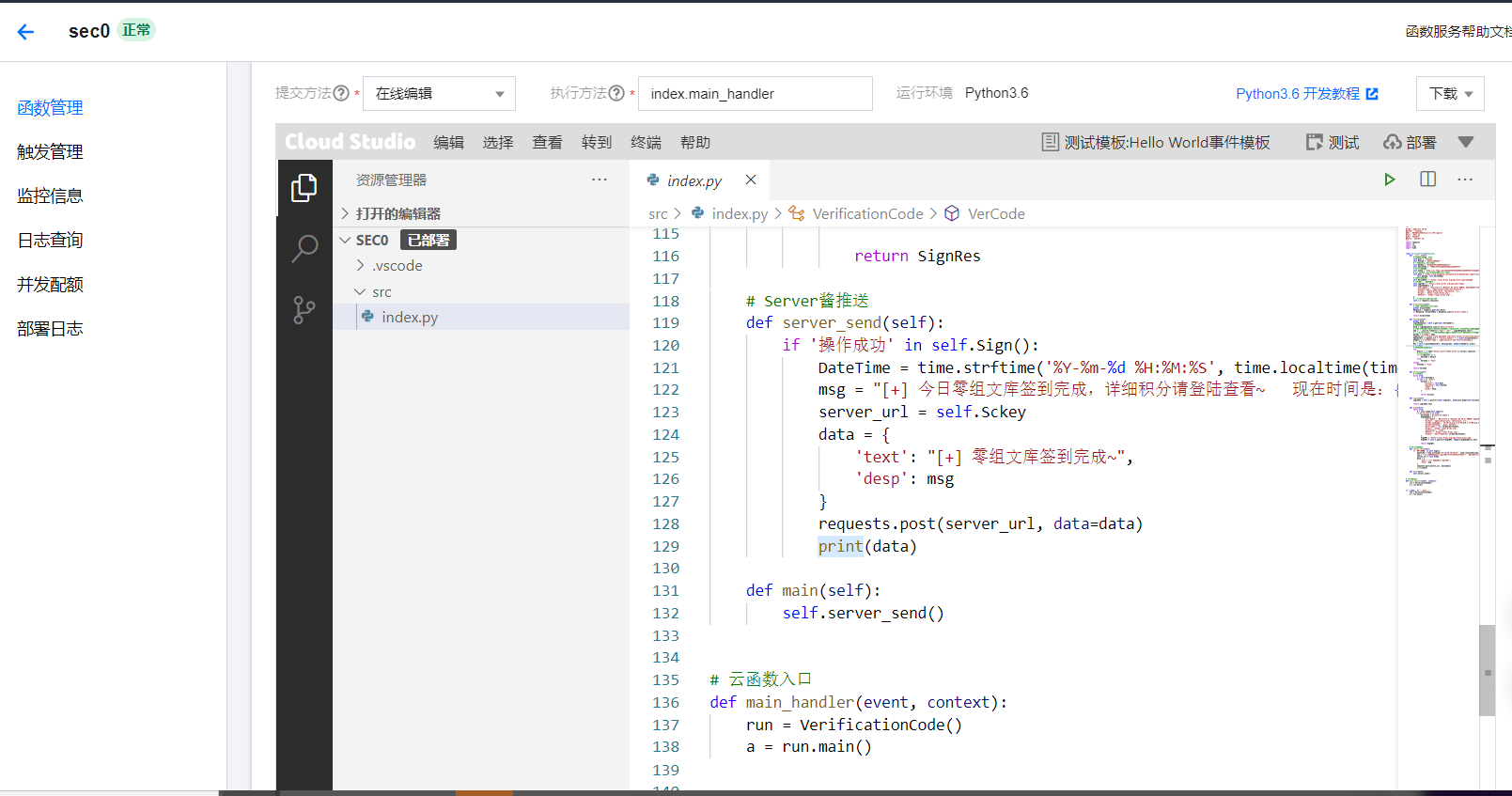Open the Python3.6 开发教程 link

tap(1306, 94)
